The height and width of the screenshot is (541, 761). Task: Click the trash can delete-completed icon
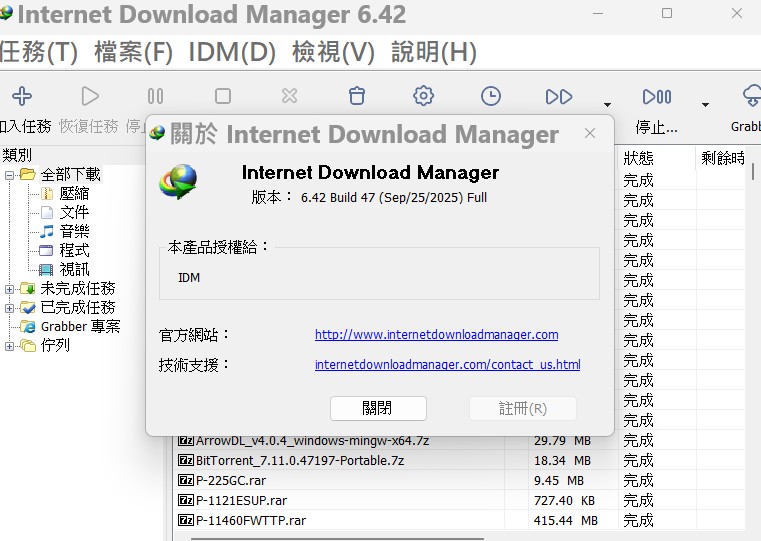[356, 96]
